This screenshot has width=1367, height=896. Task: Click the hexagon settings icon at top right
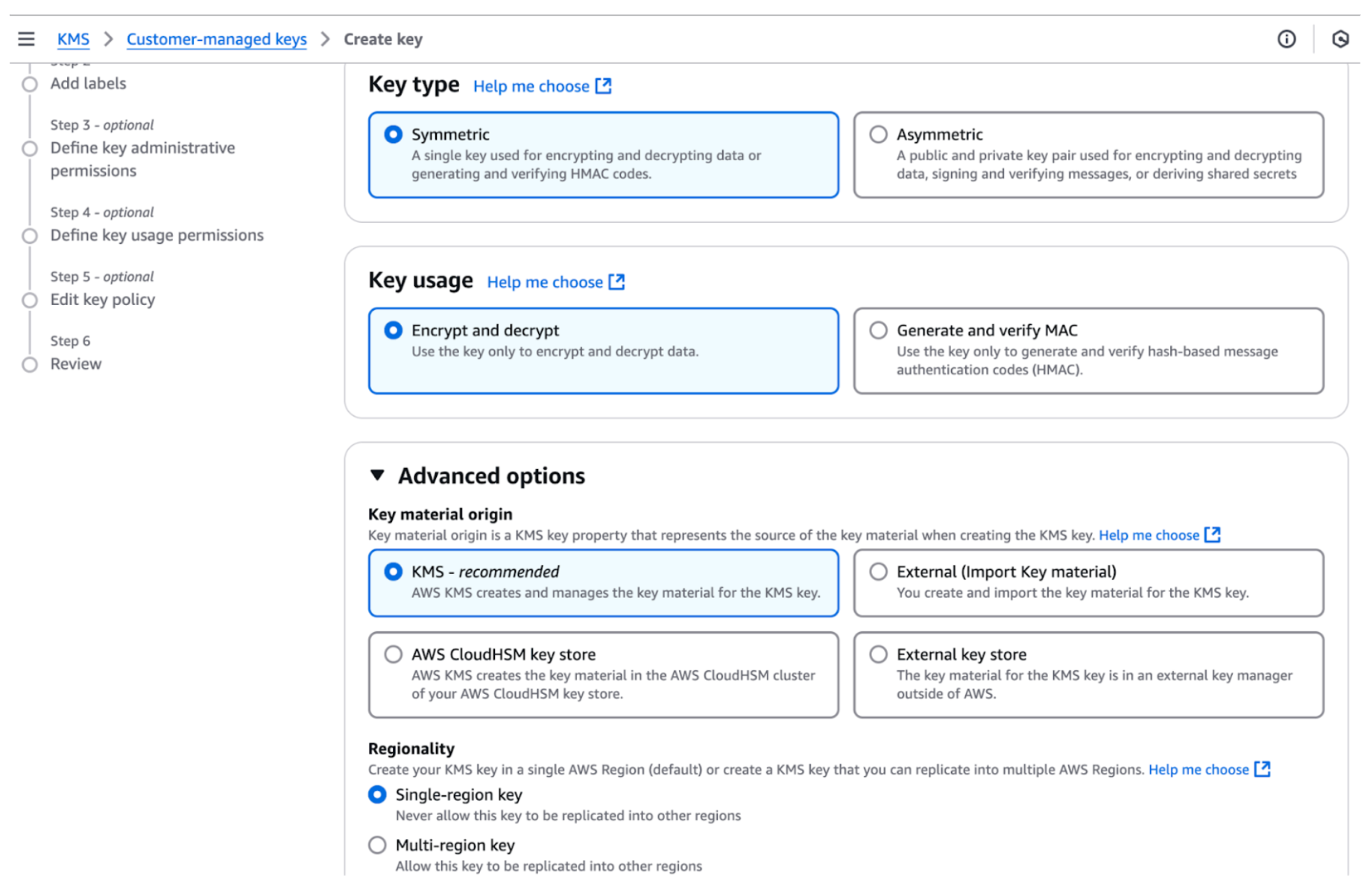coord(1340,39)
